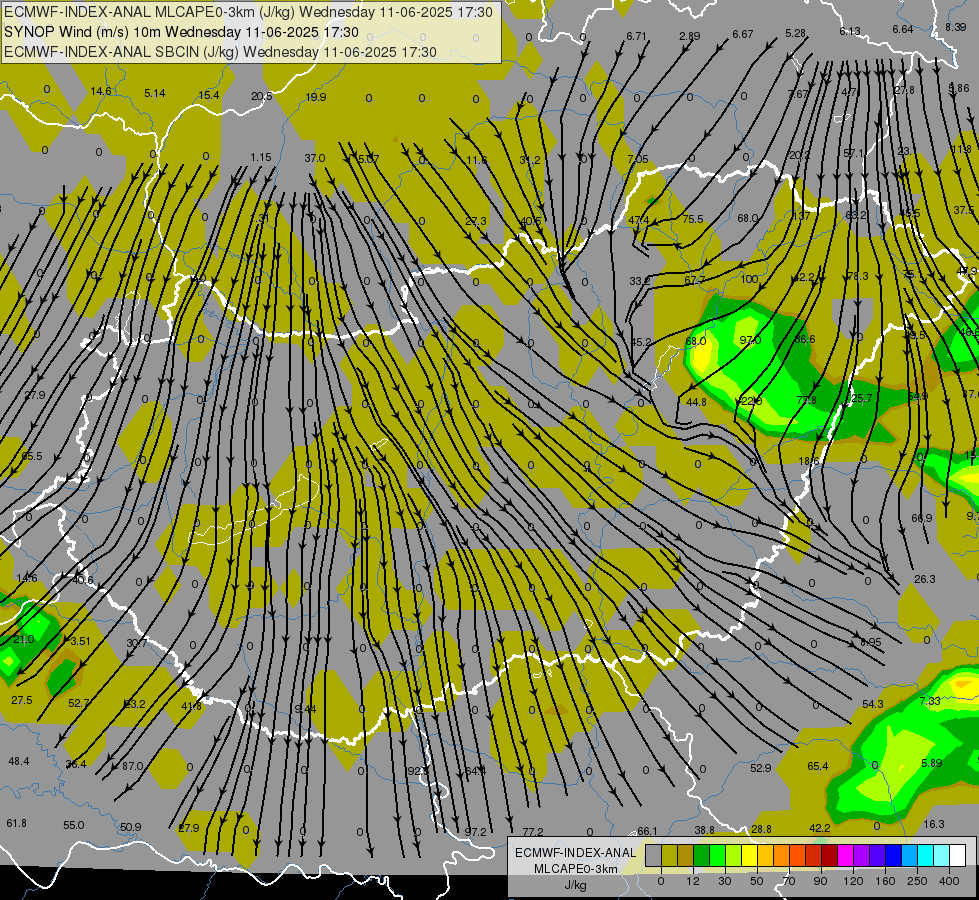Click the map value '19.9'
The width and height of the screenshot is (979, 900).
(316, 97)
